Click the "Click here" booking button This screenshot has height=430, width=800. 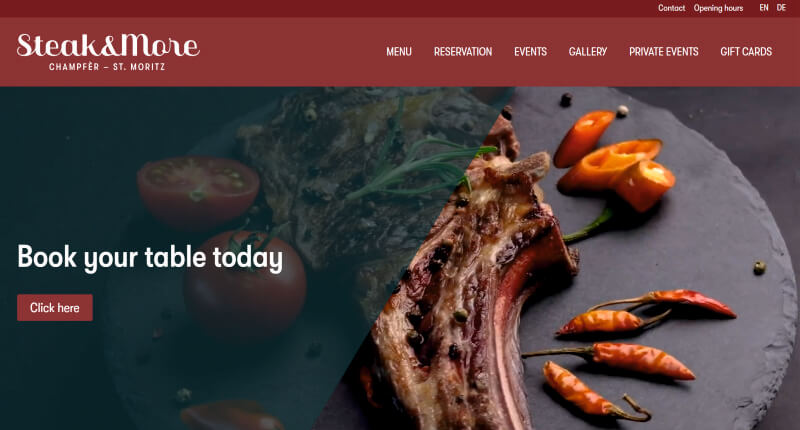[55, 308]
